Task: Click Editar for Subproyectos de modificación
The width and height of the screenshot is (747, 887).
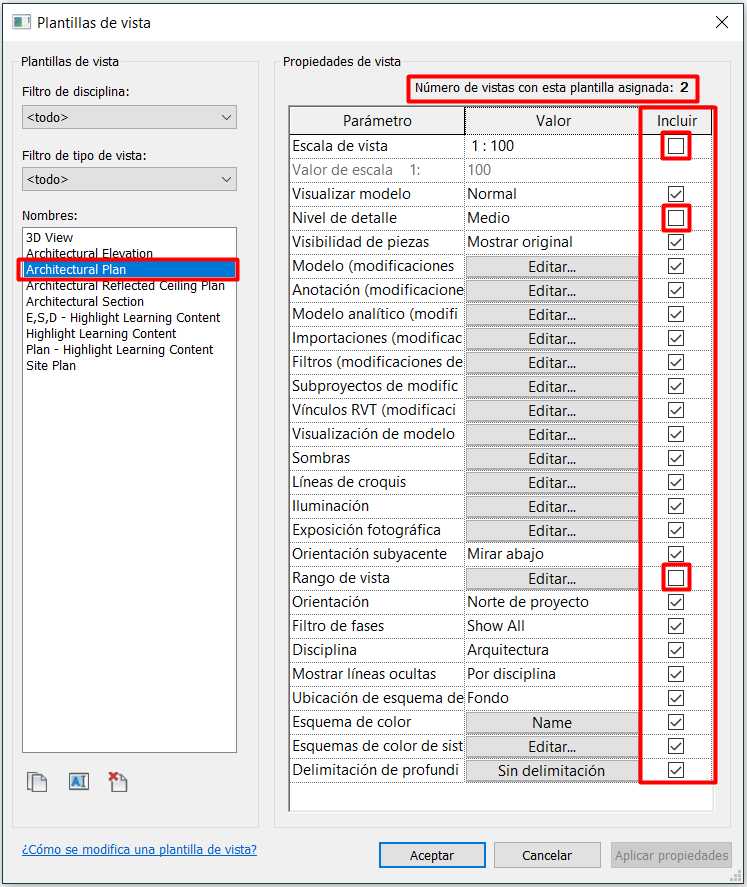Action: [x=552, y=386]
